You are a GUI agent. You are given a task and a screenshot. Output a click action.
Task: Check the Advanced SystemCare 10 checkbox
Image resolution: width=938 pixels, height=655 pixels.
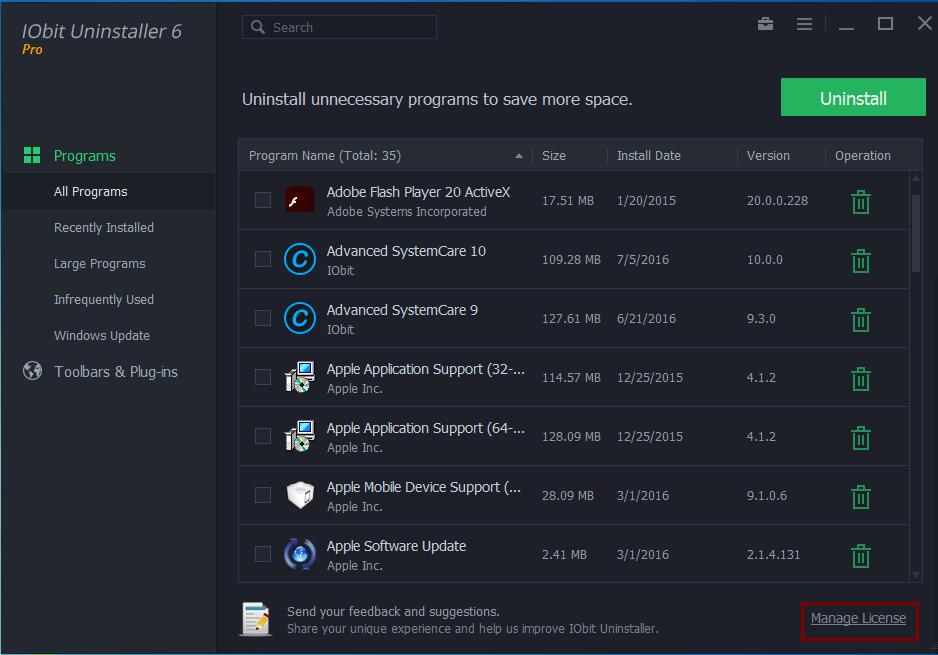263,259
